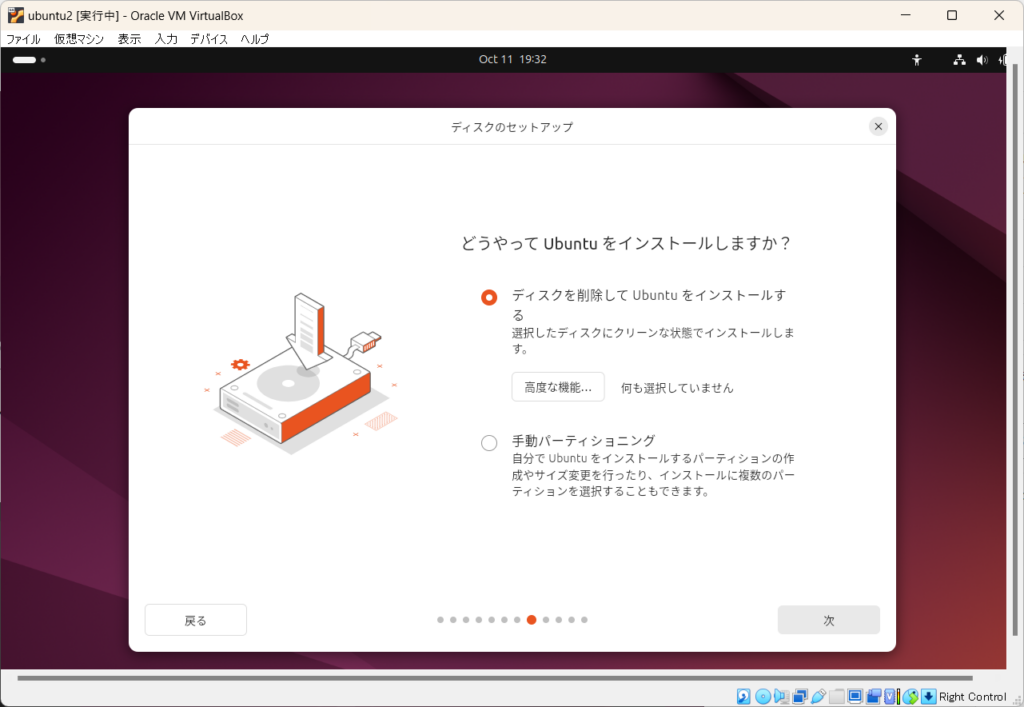
Task: Open the 入力 menu
Action: (166, 39)
